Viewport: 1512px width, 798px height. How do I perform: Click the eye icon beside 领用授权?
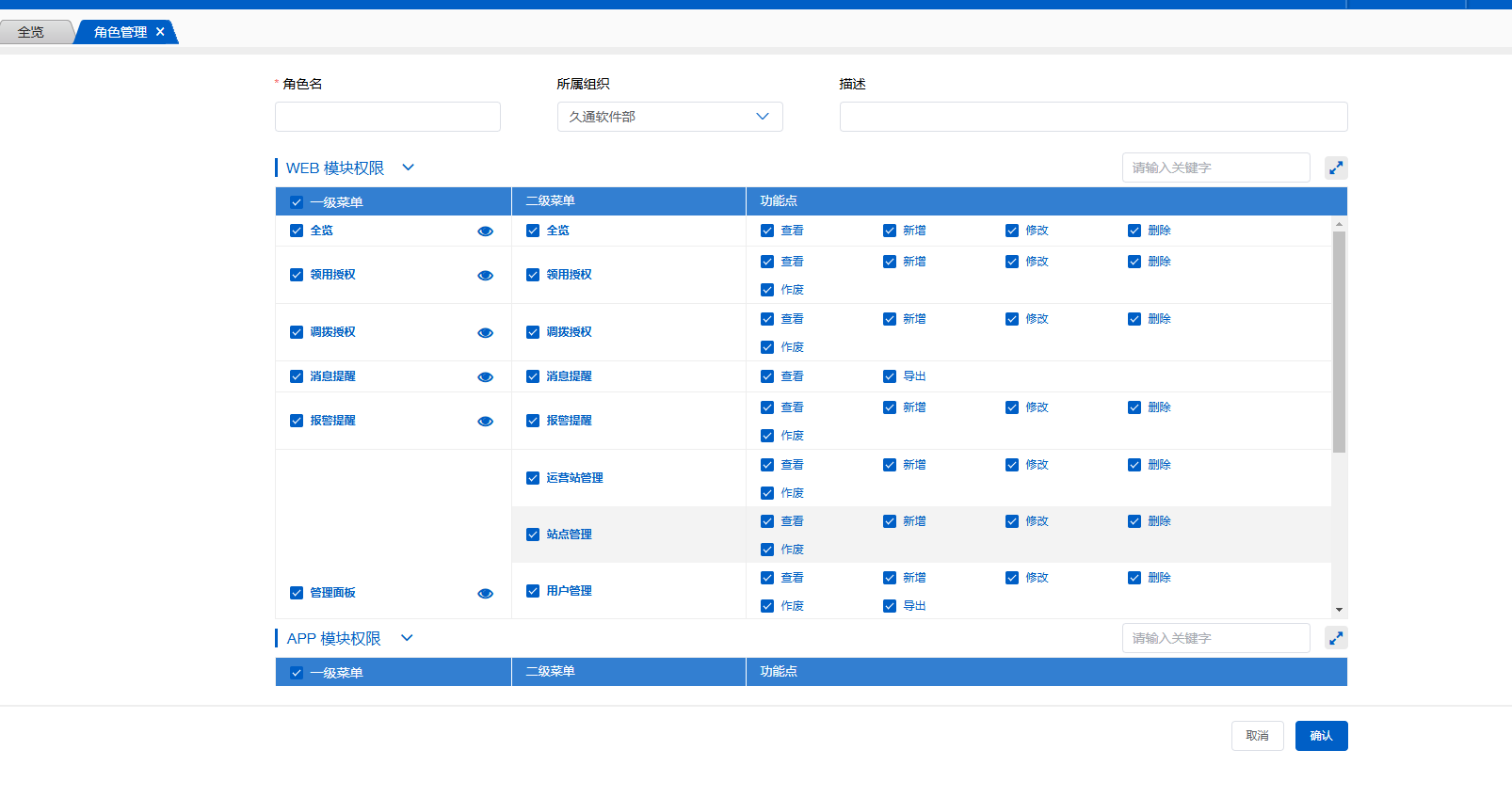point(485,276)
